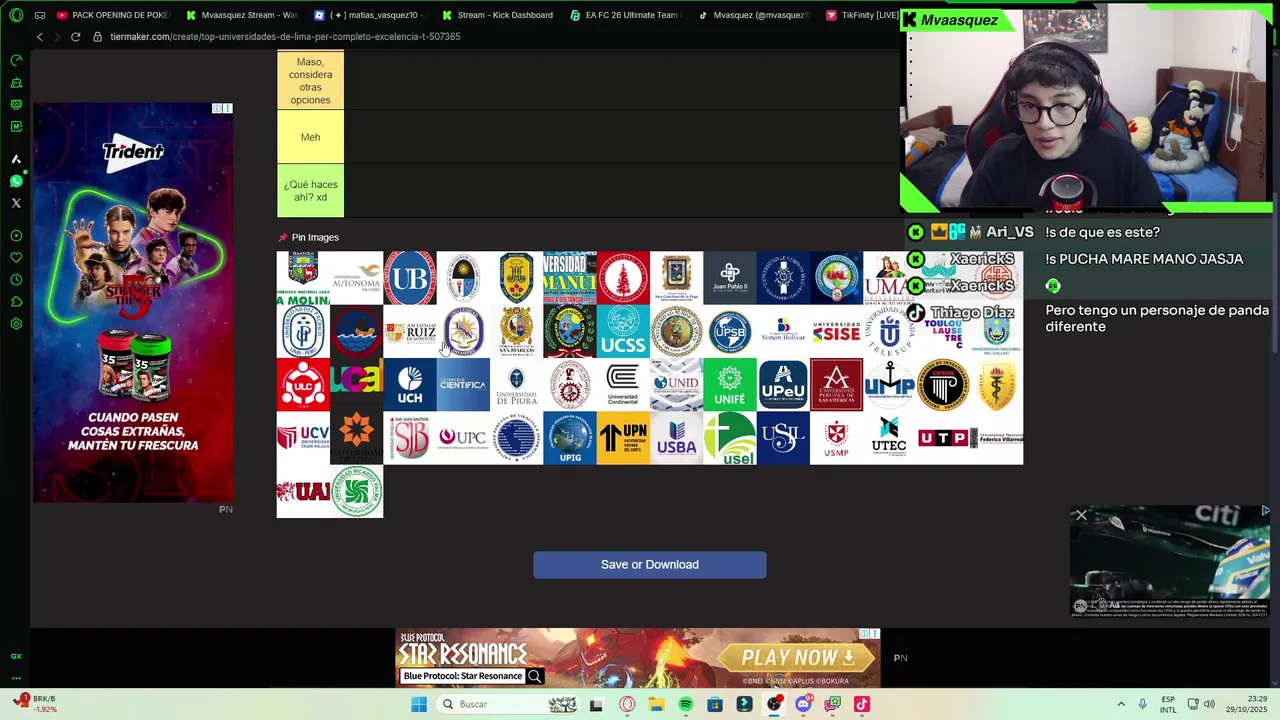Select the UCSS university logo tile
Image resolution: width=1280 pixels, height=720 pixels.
[623, 331]
